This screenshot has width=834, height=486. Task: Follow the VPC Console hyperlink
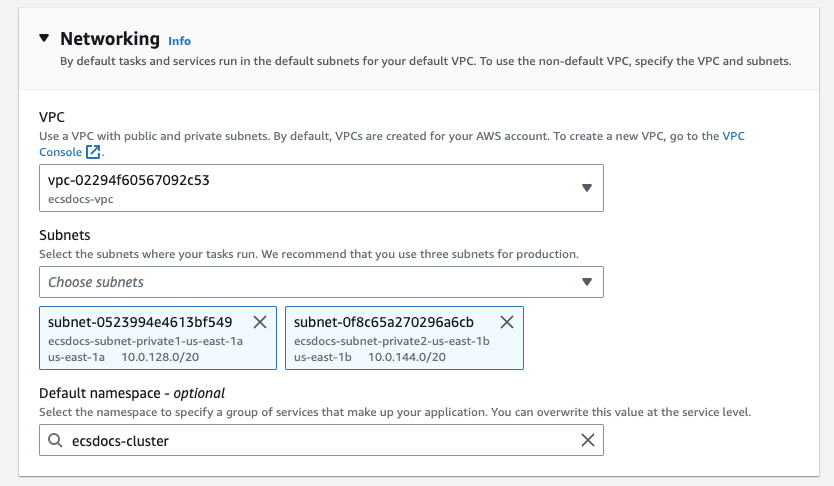point(733,135)
